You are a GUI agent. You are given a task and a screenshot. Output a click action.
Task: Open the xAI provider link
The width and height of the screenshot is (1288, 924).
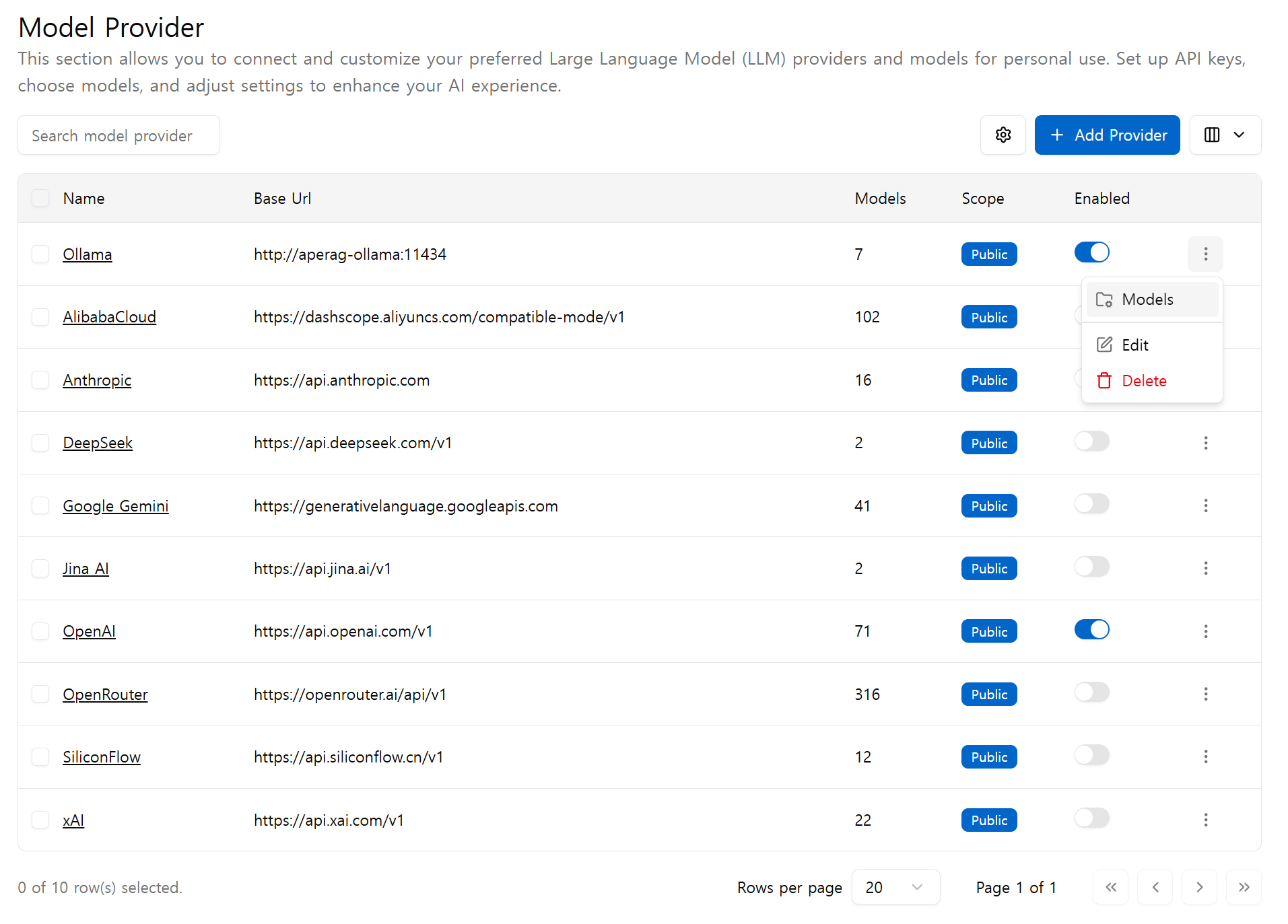click(x=73, y=820)
